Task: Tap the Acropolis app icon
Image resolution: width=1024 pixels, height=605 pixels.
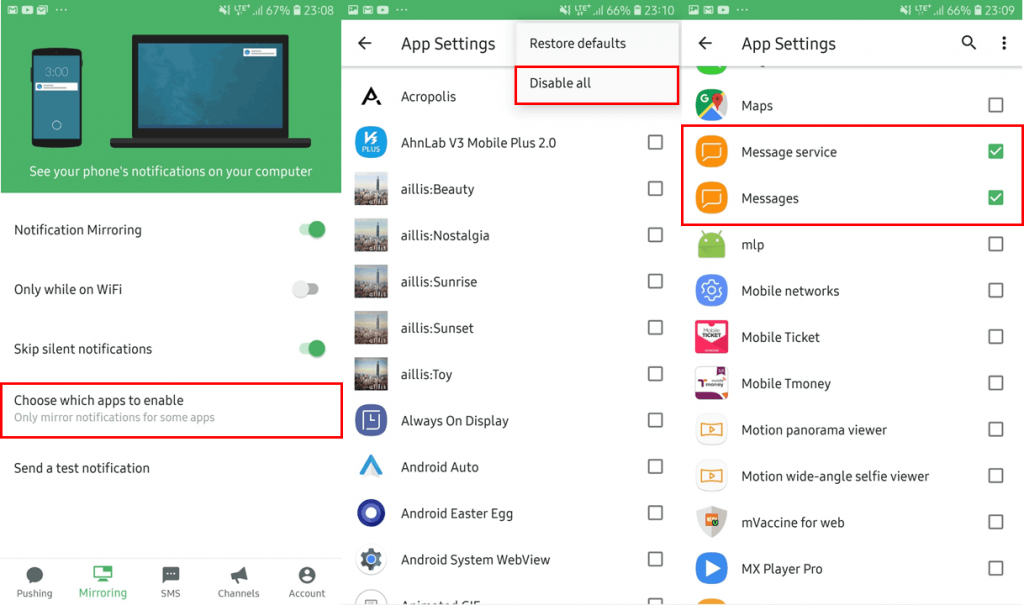Action: point(372,97)
